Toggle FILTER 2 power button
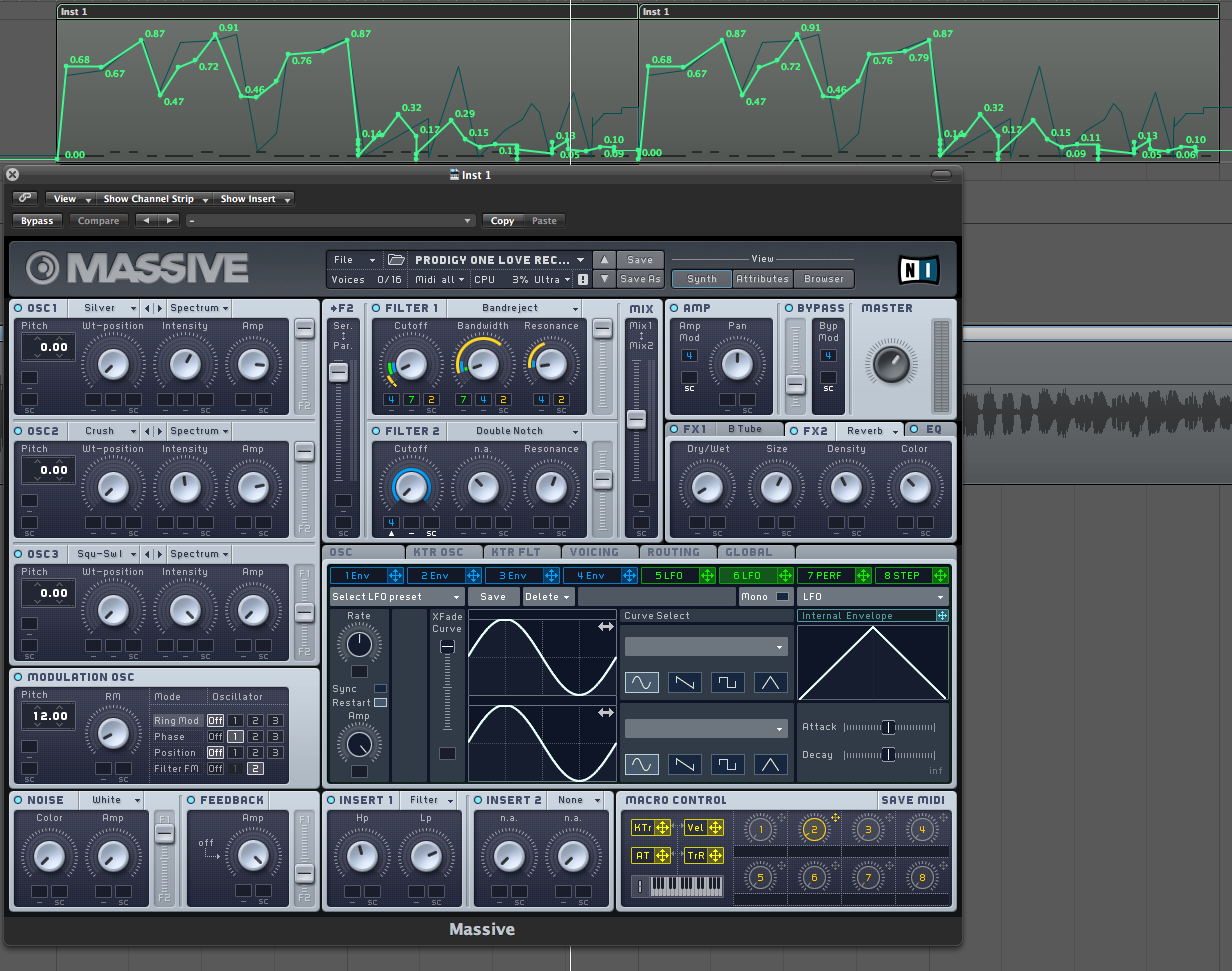 tap(377, 431)
